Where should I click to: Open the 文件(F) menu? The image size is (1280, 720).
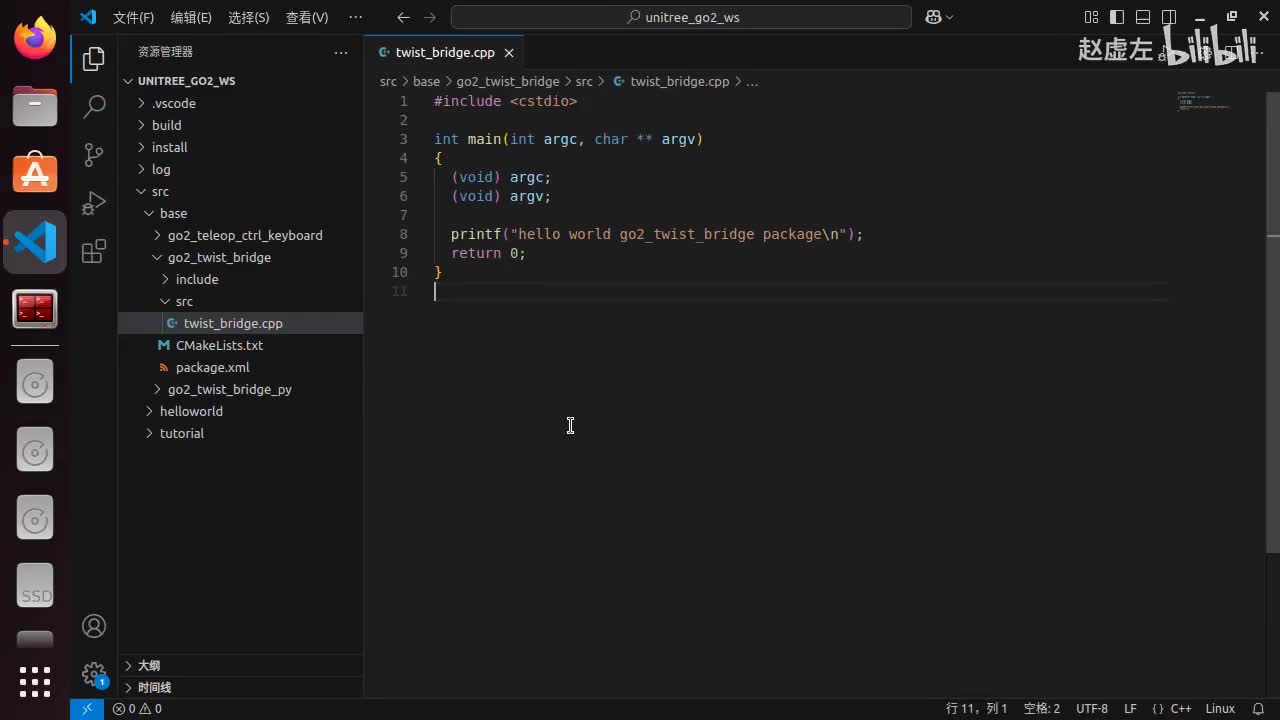pos(133,17)
